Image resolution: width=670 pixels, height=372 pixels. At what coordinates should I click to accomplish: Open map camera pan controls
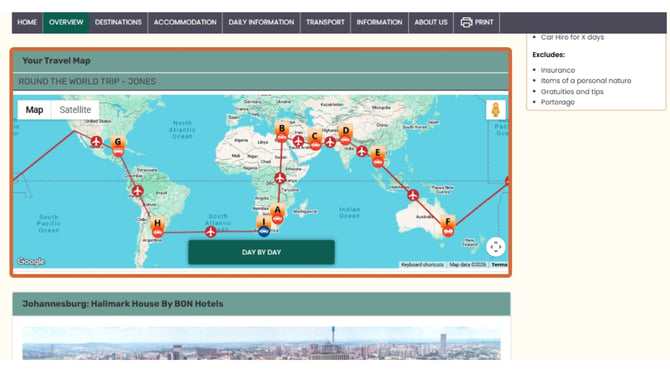pos(496,246)
